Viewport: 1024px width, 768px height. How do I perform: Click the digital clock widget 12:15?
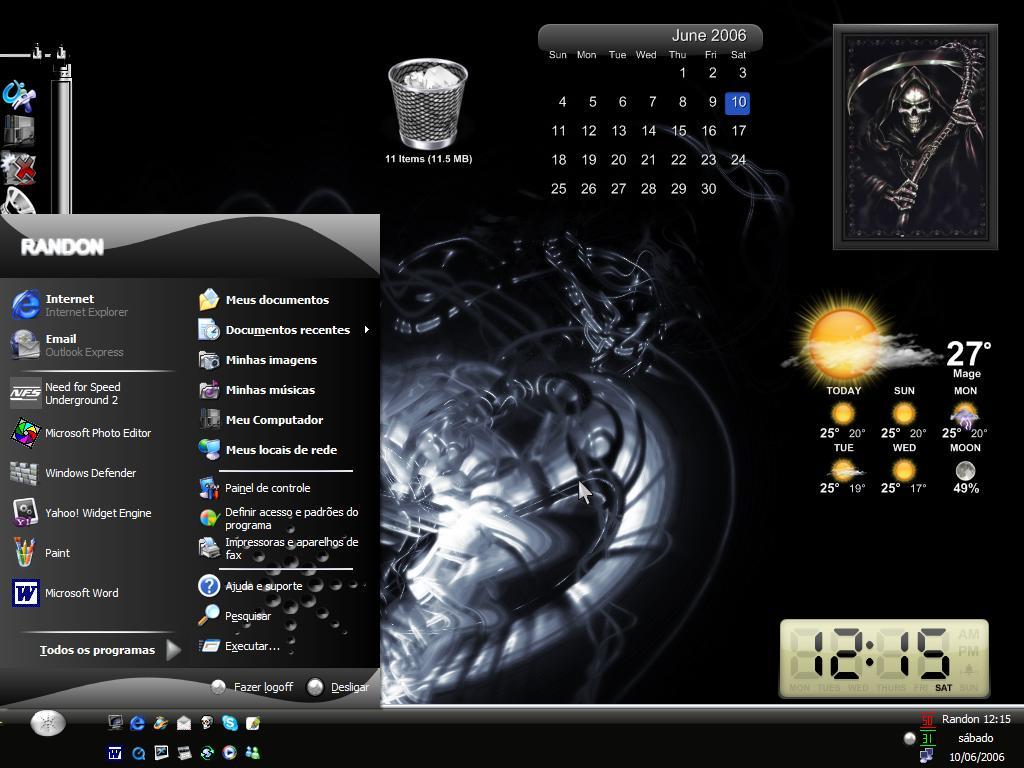(884, 658)
